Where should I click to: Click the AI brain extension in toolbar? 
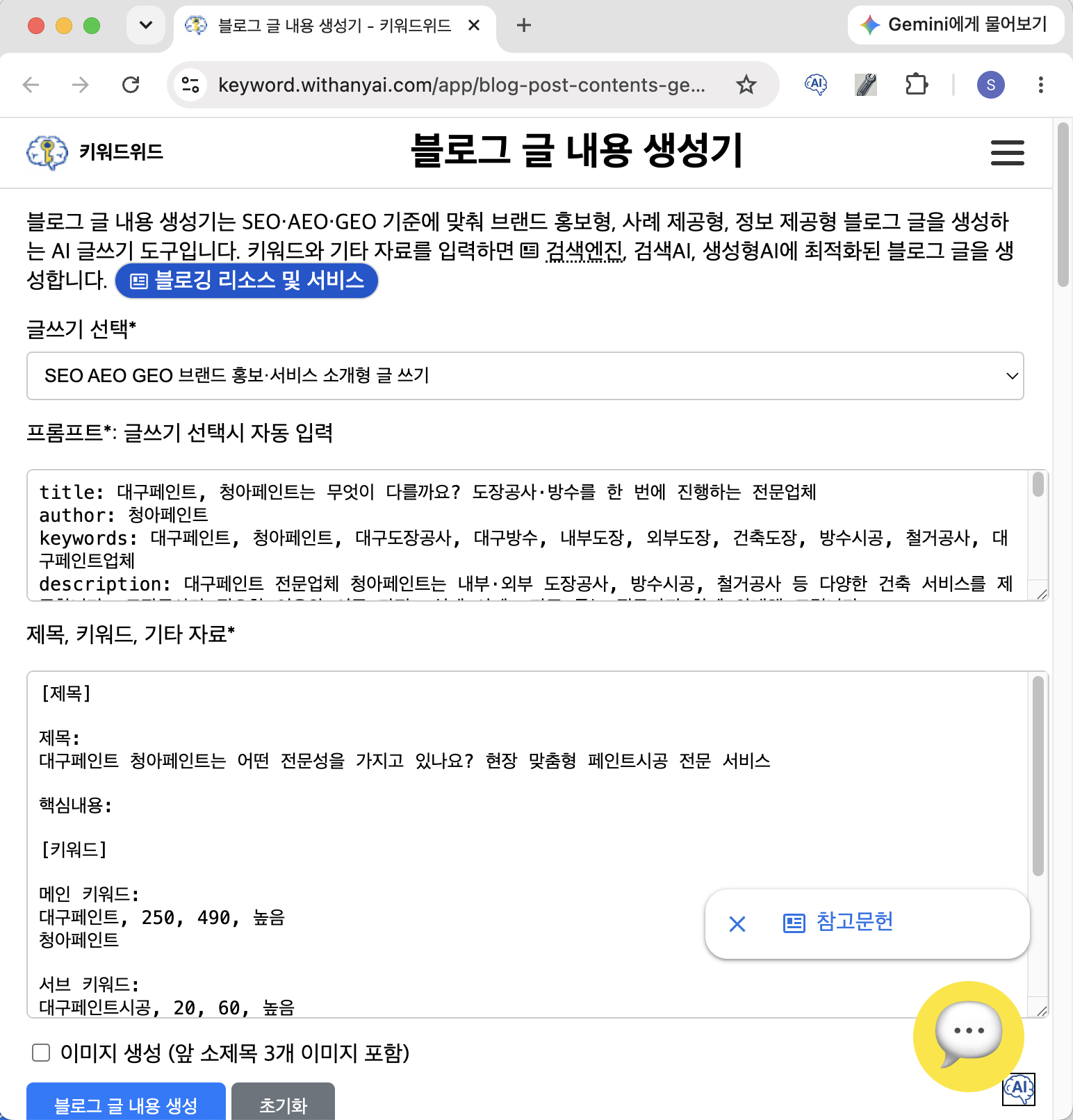coord(815,85)
